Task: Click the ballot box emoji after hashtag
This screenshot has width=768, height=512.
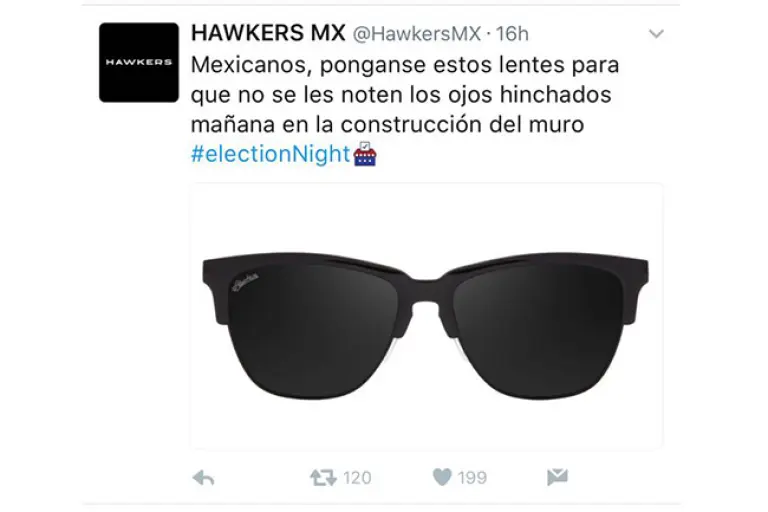Action: coord(365,154)
